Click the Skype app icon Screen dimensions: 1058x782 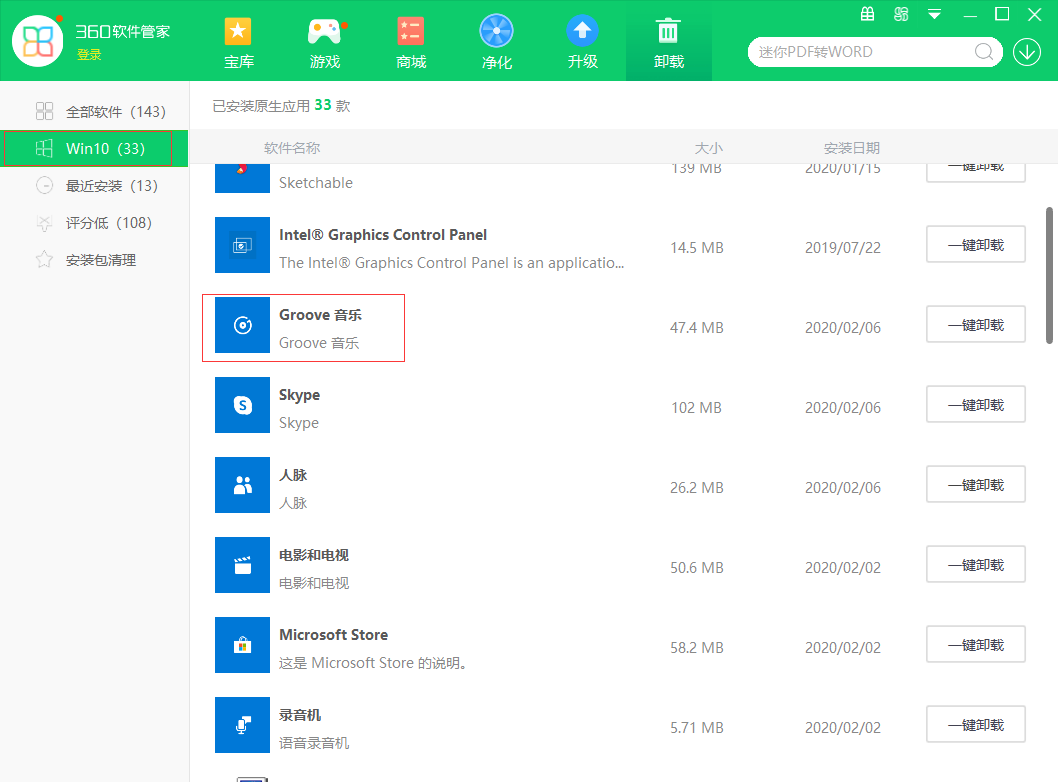(x=242, y=405)
